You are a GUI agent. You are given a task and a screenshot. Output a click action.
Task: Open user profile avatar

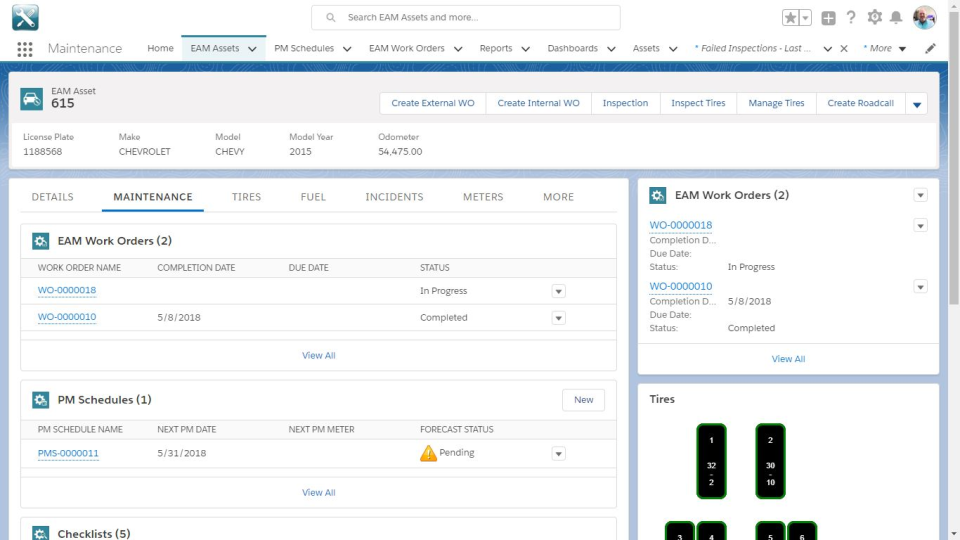click(924, 17)
